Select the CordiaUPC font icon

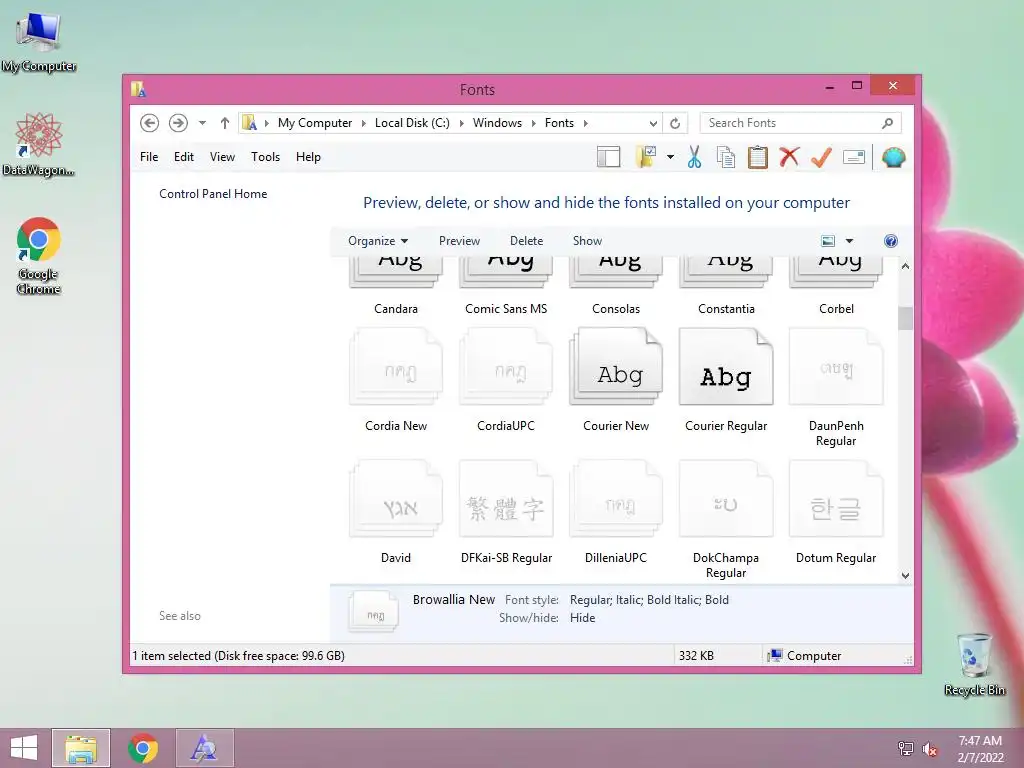tap(506, 367)
